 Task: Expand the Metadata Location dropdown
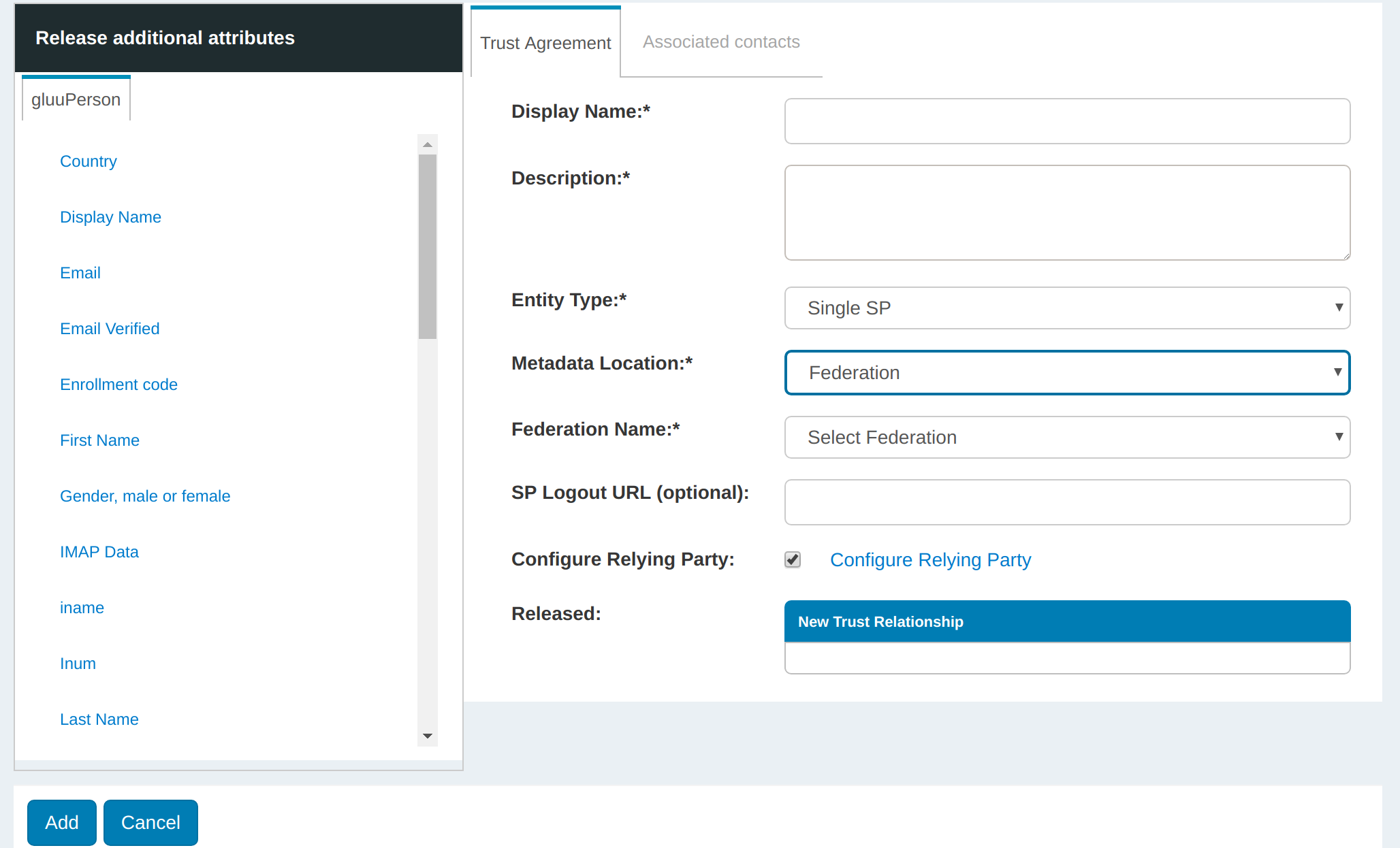1067,372
